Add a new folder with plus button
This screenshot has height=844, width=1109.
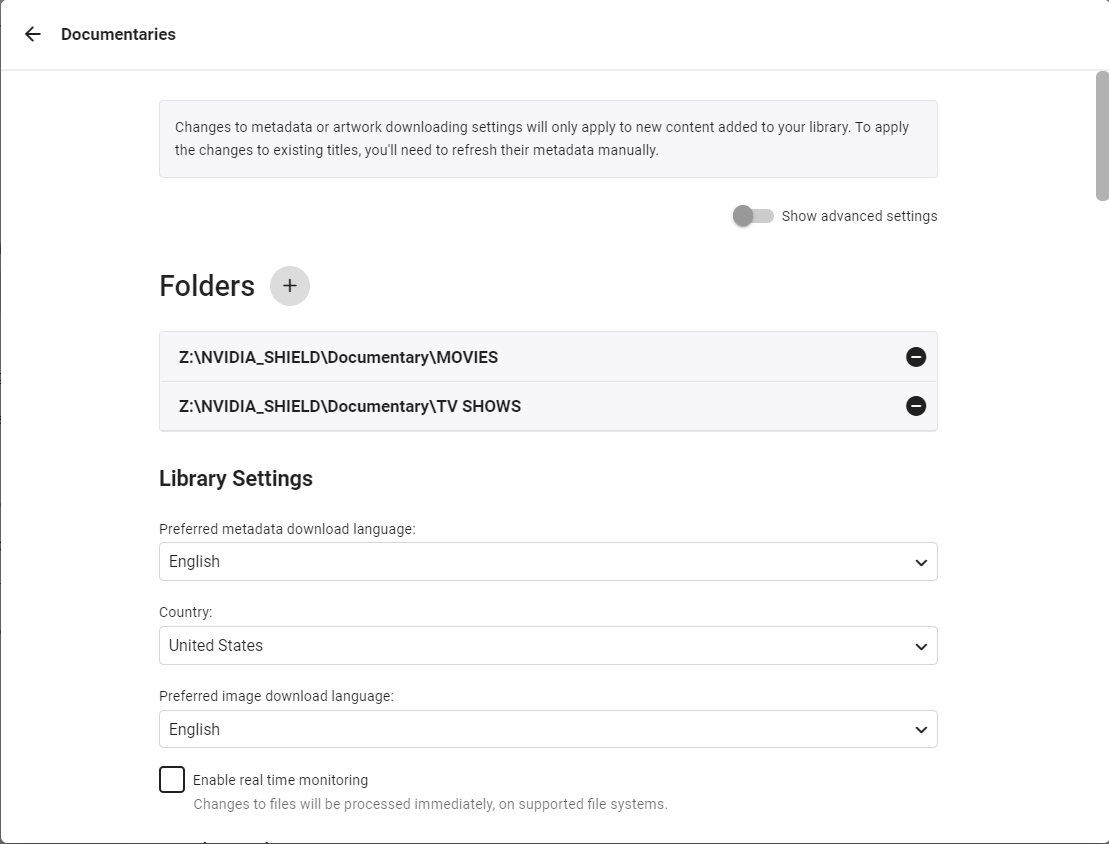point(290,286)
